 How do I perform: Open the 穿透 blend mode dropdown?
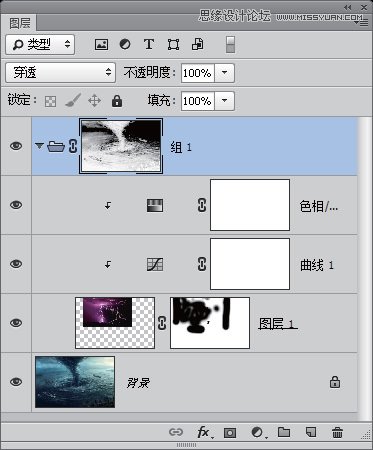click(61, 72)
